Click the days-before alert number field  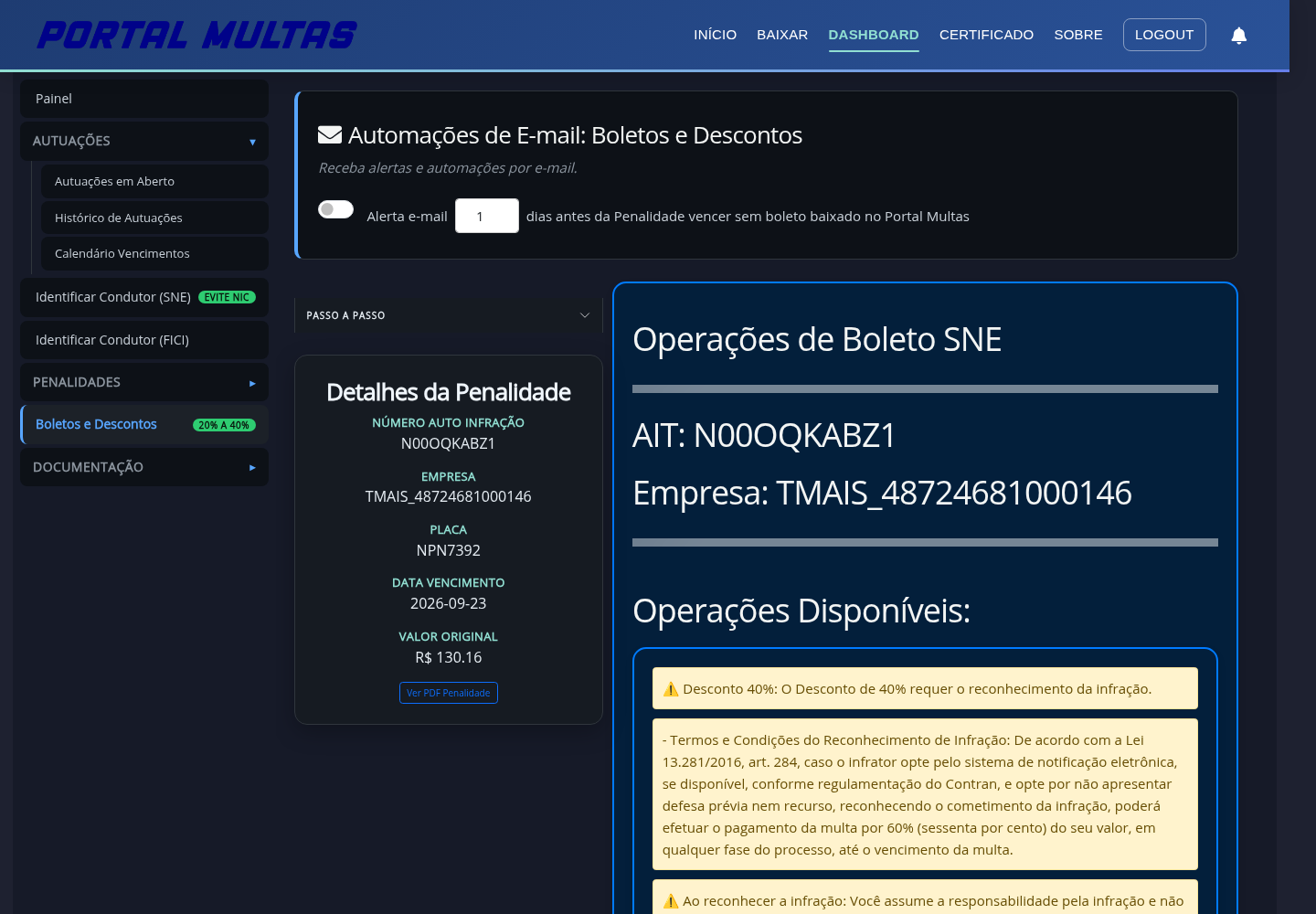487,216
